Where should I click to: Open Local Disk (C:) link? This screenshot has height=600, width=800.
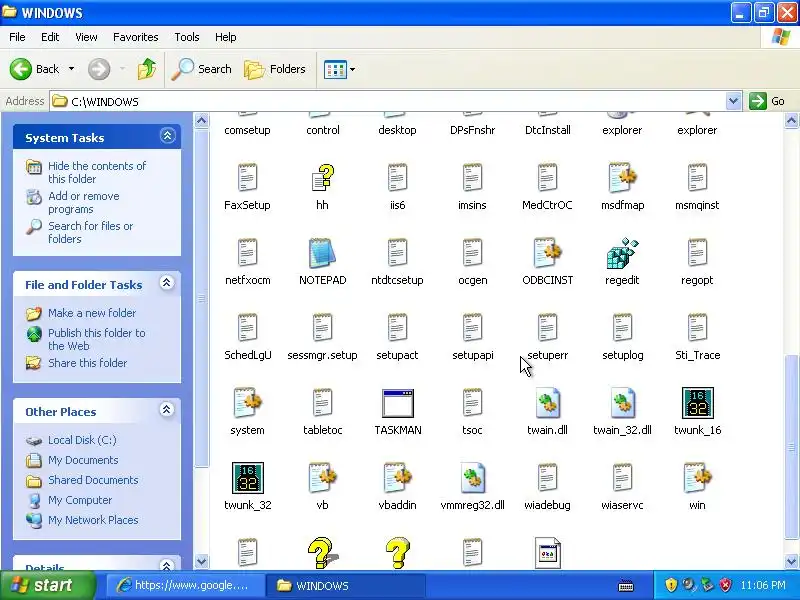82,440
